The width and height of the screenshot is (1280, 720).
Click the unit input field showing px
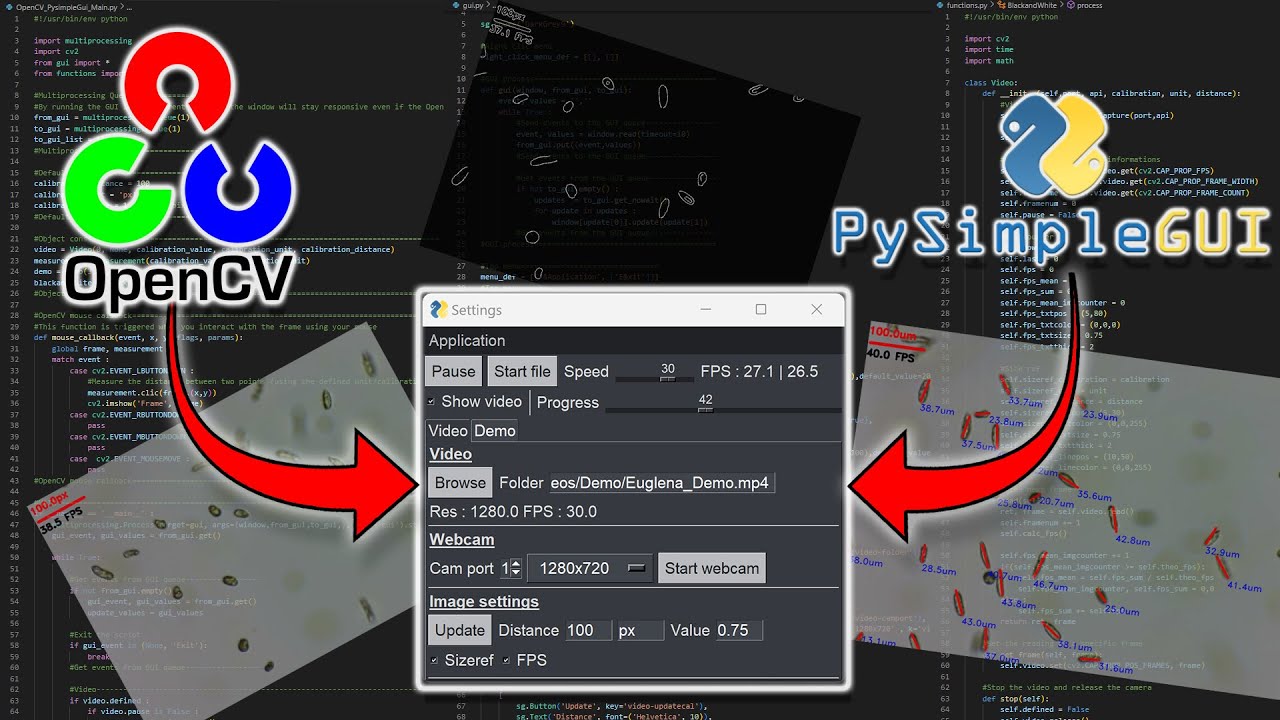point(639,630)
